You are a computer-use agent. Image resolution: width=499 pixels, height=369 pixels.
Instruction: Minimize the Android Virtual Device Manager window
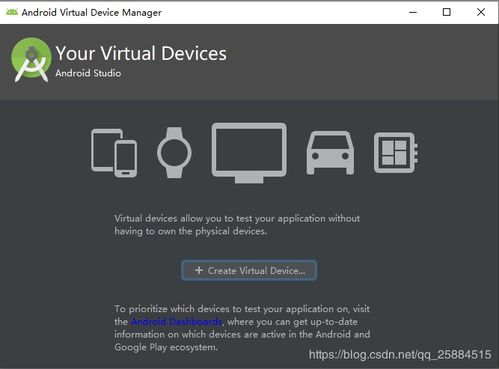(x=413, y=12)
